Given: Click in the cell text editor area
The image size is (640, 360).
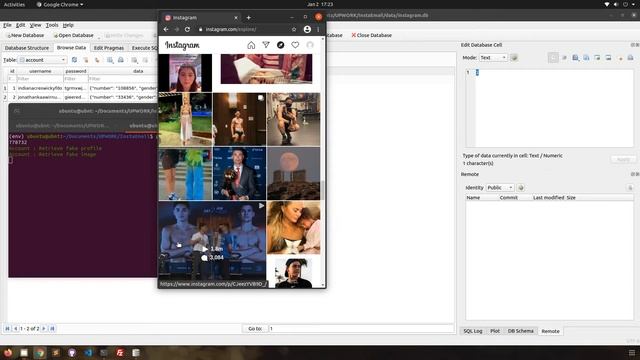Looking at the screenshot, I should click(x=554, y=108).
